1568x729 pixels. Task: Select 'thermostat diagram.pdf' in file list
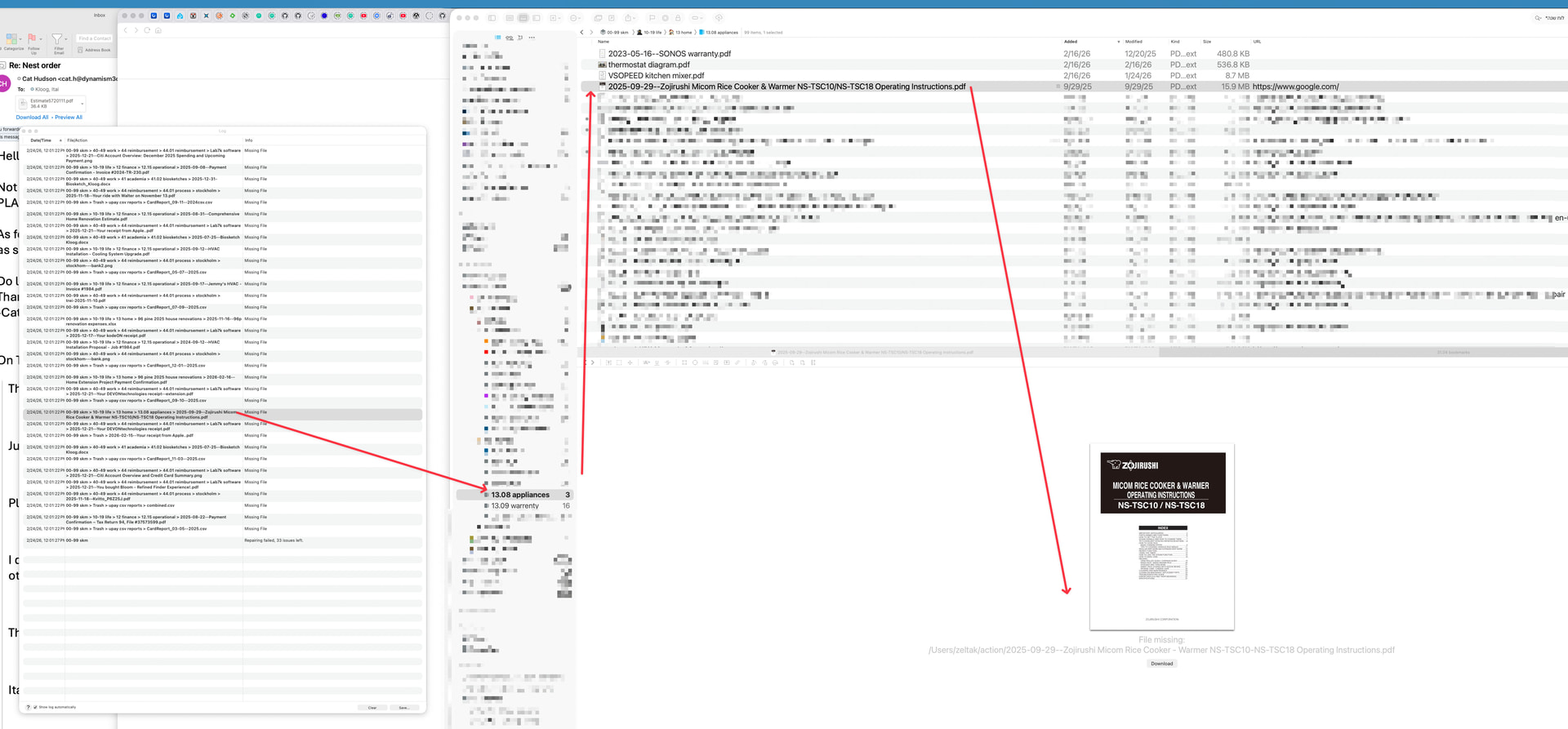(648, 64)
